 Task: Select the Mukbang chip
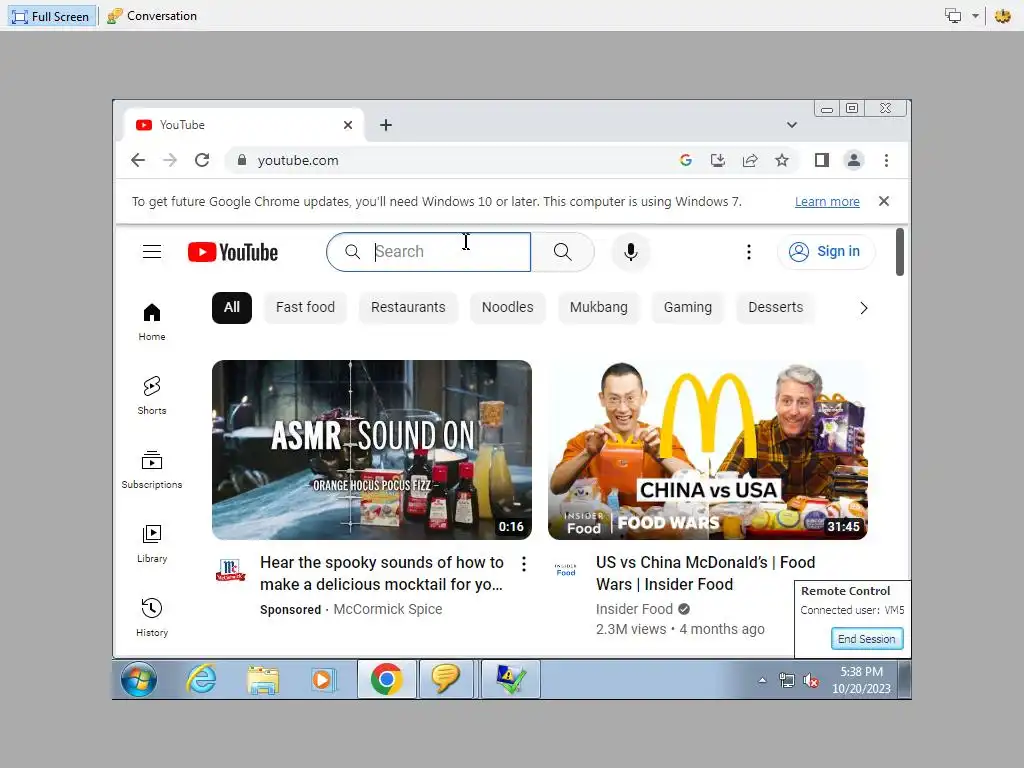tap(598, 308)
